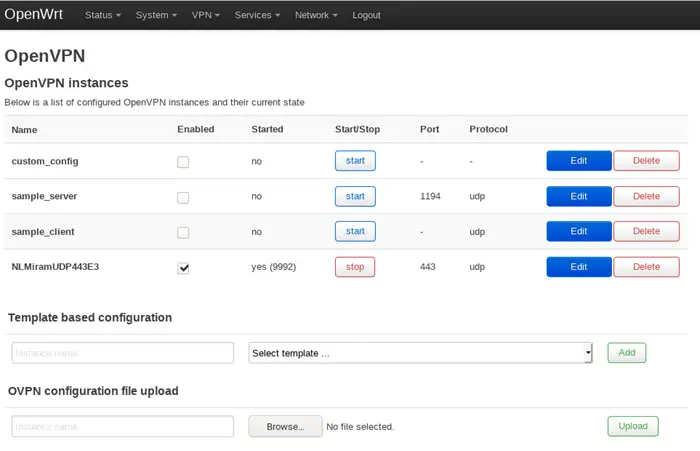Focus the template Instance name field

coord(123,353)
